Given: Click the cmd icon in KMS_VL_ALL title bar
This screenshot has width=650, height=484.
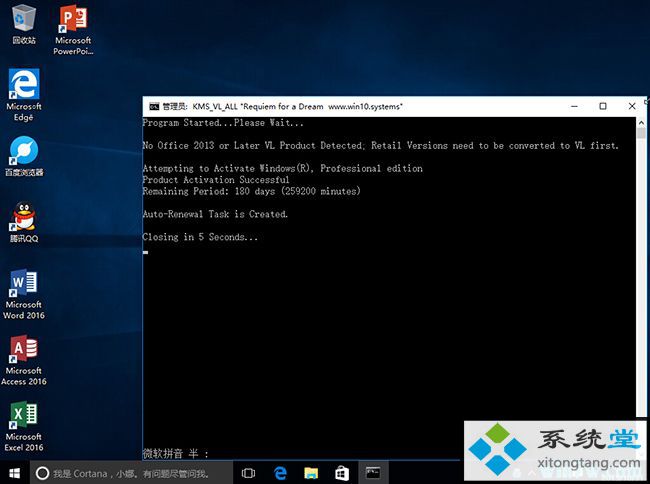Looking at the screenshot, I should tap(154, 106).
